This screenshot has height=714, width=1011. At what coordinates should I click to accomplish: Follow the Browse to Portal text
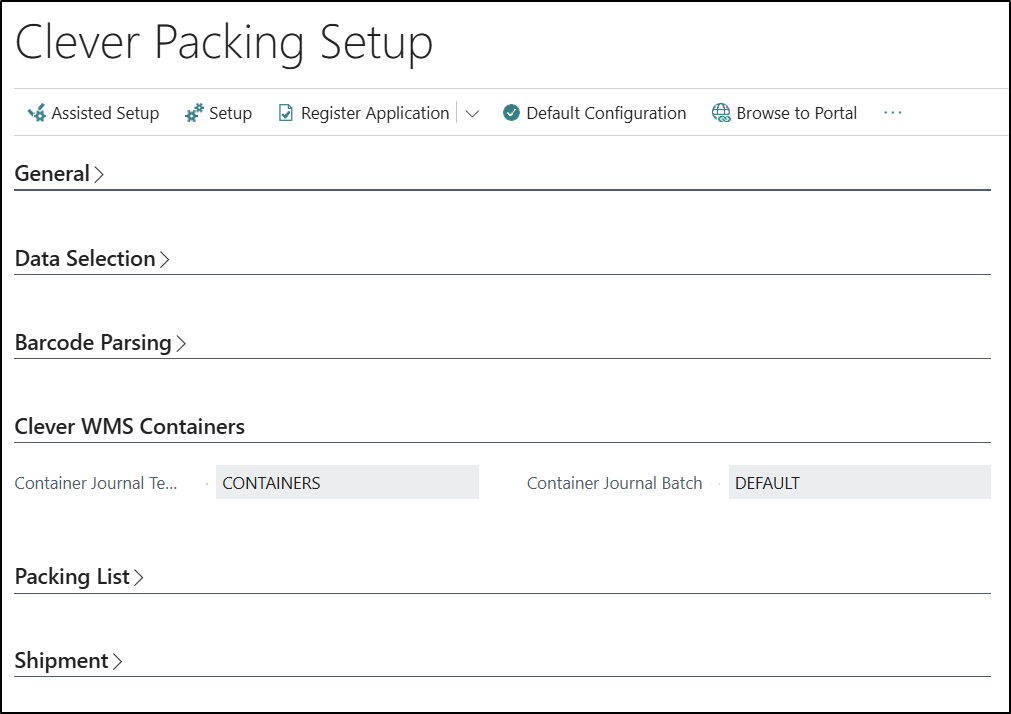tap(796, 113)
